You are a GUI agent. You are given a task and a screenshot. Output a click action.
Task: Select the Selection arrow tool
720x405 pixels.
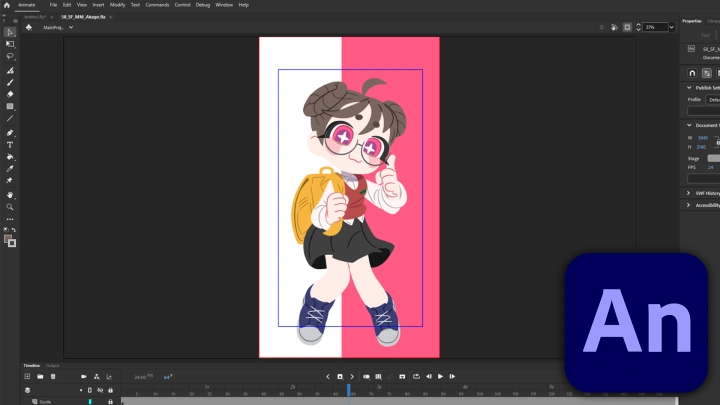point(10,32)
